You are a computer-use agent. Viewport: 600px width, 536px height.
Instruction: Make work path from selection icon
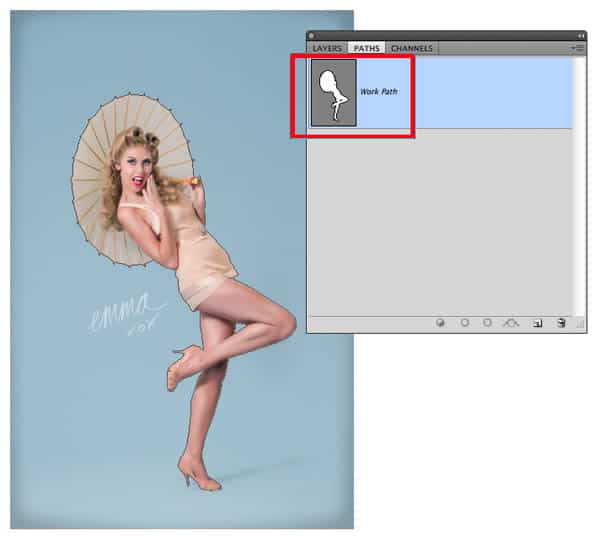(x=512, y=323)
